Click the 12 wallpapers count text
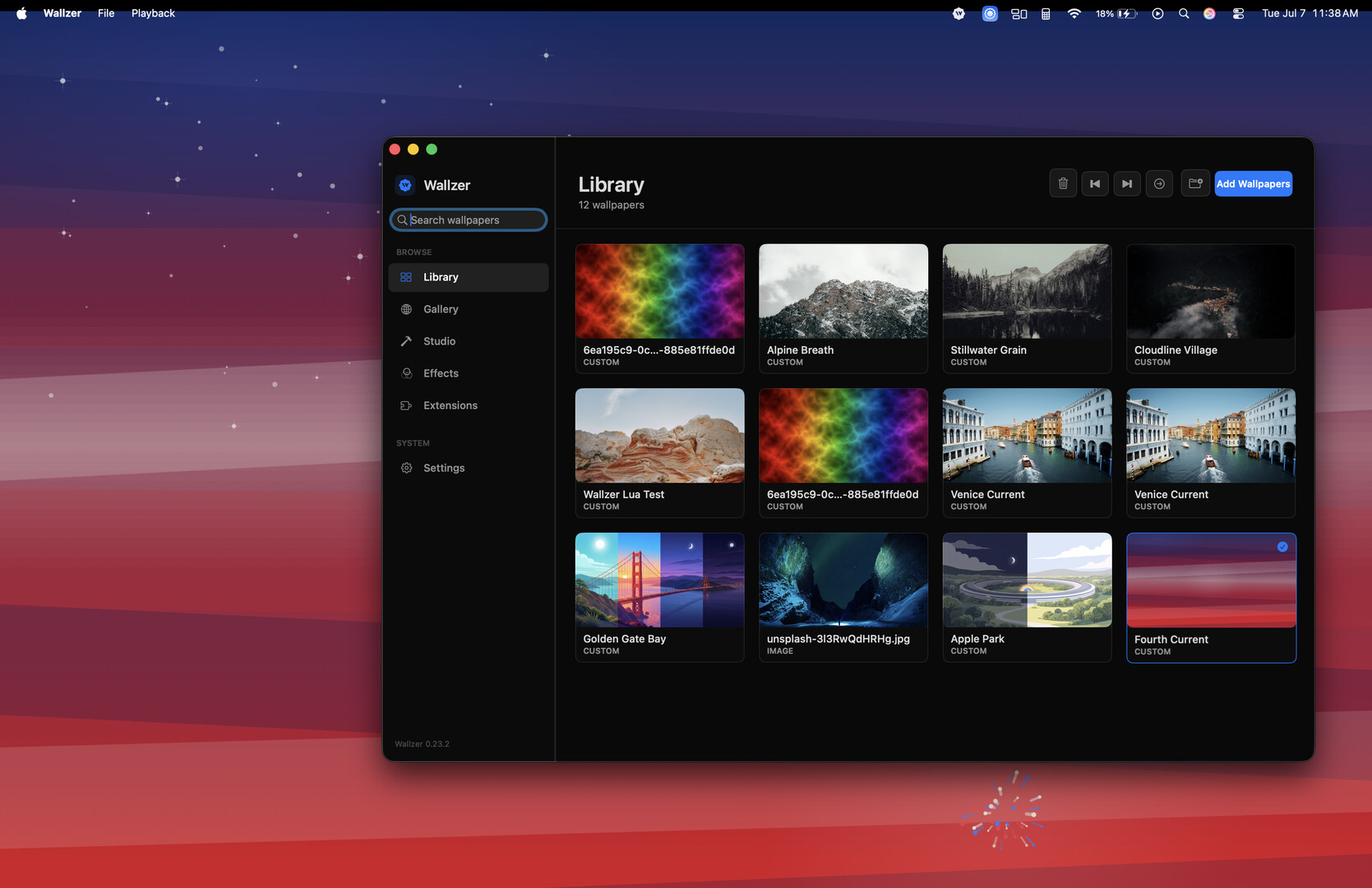 tap(612, 205)
